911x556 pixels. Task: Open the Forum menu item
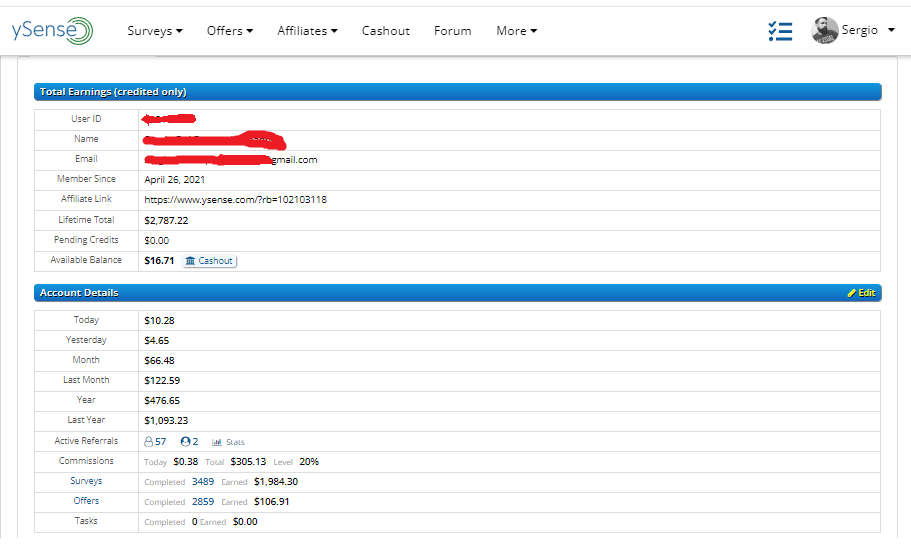pyautogui.click(x=452, y=31)
